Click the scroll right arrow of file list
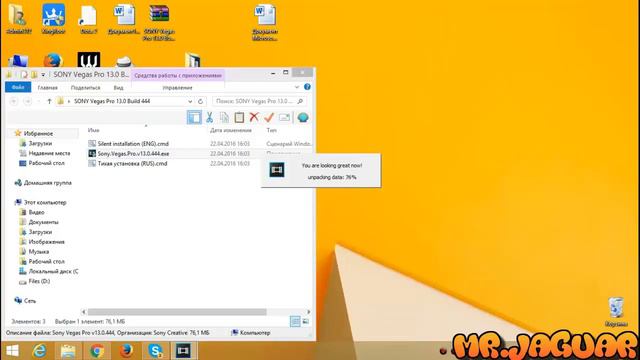 click(308, 312)
